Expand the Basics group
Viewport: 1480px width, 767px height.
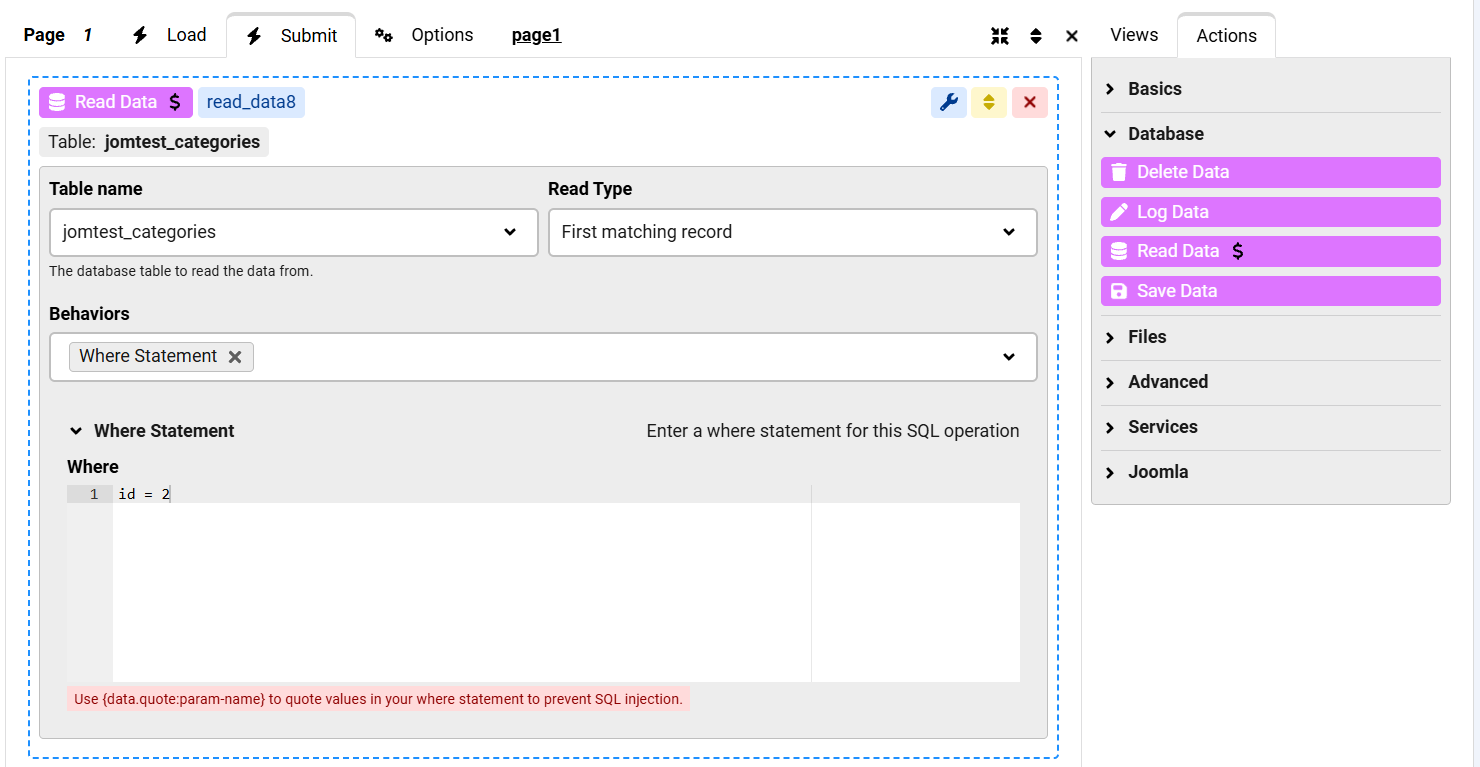(1270, 89)
